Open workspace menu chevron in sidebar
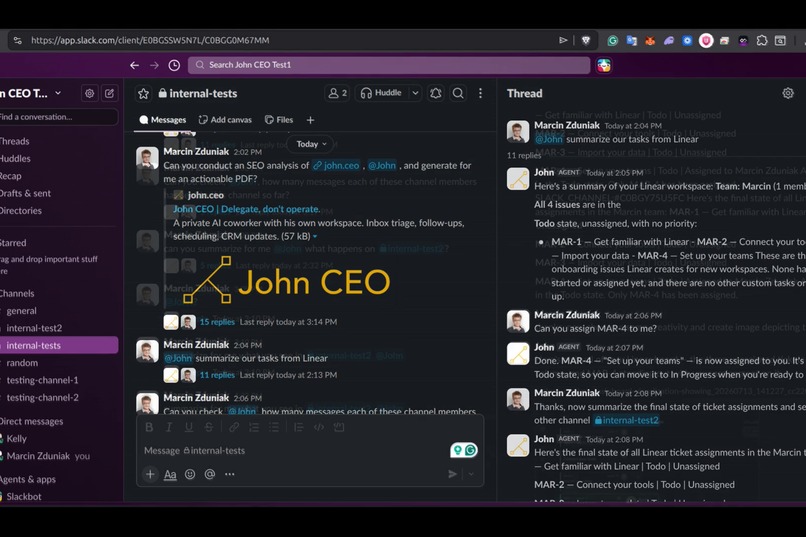Screen dimensions: 806x537 58,93
